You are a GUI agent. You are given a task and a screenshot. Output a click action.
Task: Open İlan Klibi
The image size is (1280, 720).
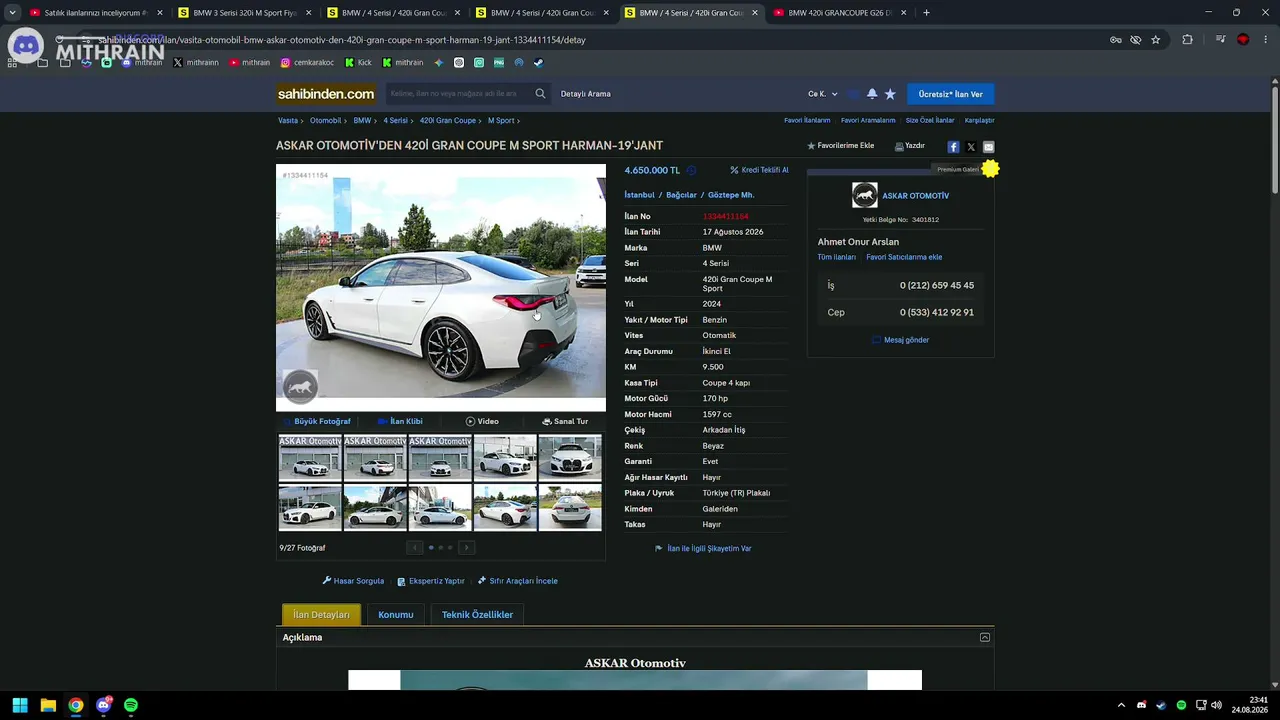tap(400, 422)
